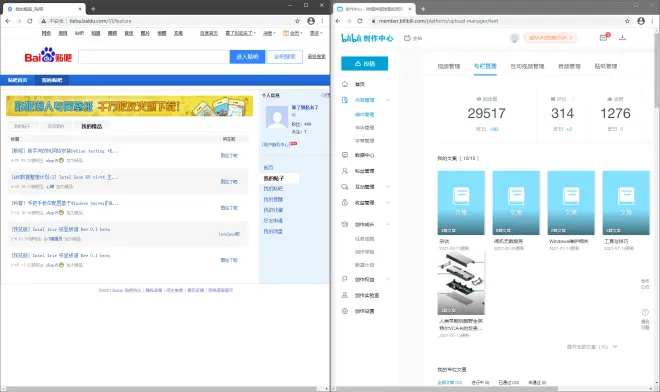Click the user avatar in the Tieba profile panel

(x=277, y=117)
